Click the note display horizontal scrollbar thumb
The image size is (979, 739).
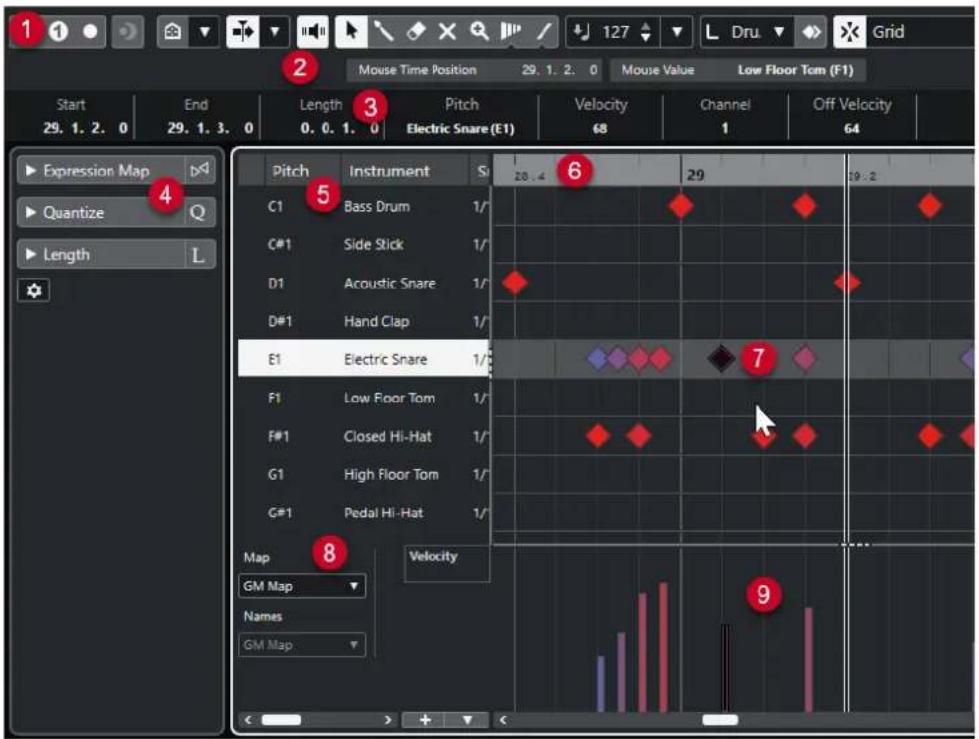point(720,720)
